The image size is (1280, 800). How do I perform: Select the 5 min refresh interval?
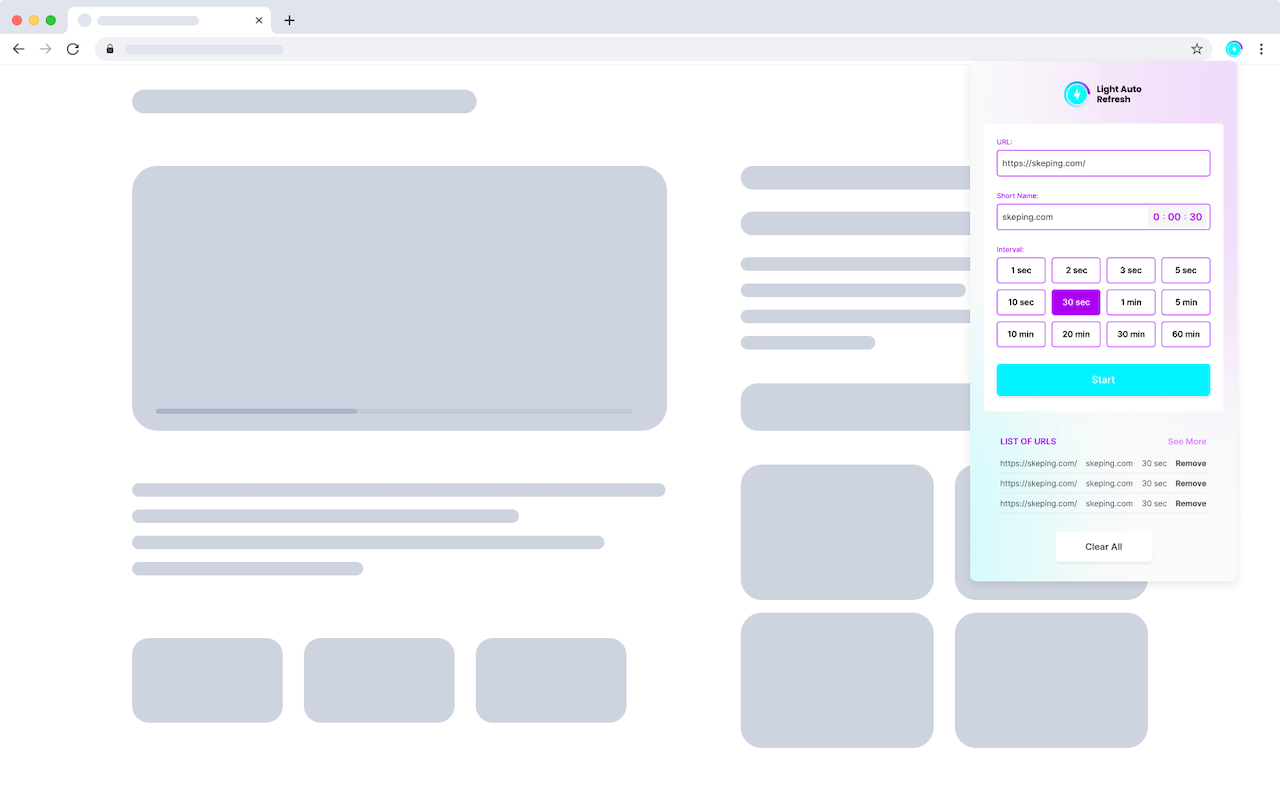(1185, 302)
